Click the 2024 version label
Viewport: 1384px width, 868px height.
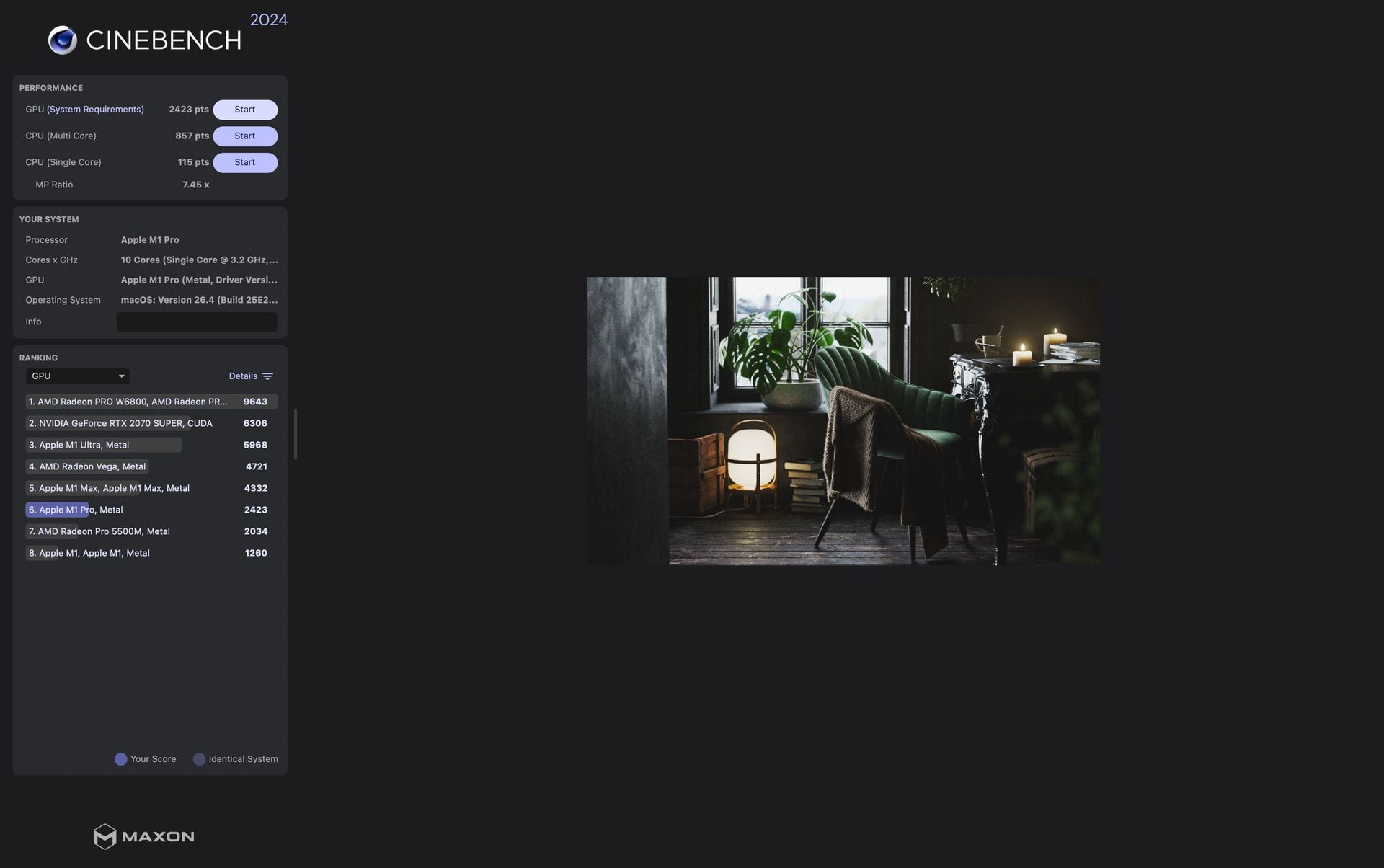(x=269, y=20)
